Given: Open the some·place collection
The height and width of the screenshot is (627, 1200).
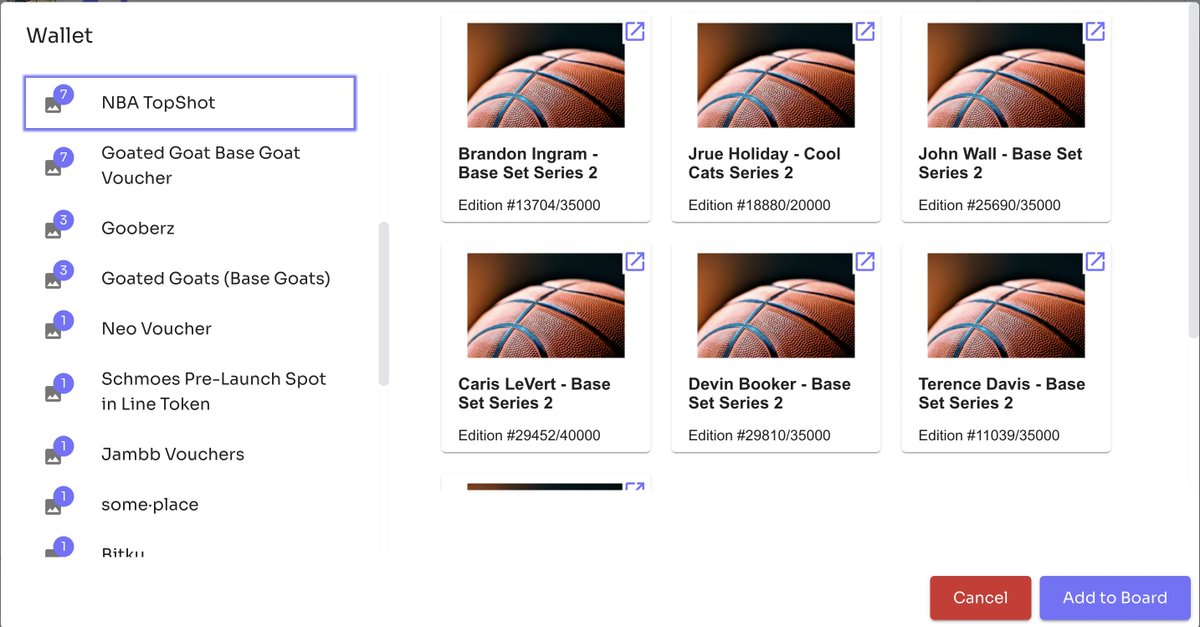Looking at the screenshot, I should click(x=190, y=504).
